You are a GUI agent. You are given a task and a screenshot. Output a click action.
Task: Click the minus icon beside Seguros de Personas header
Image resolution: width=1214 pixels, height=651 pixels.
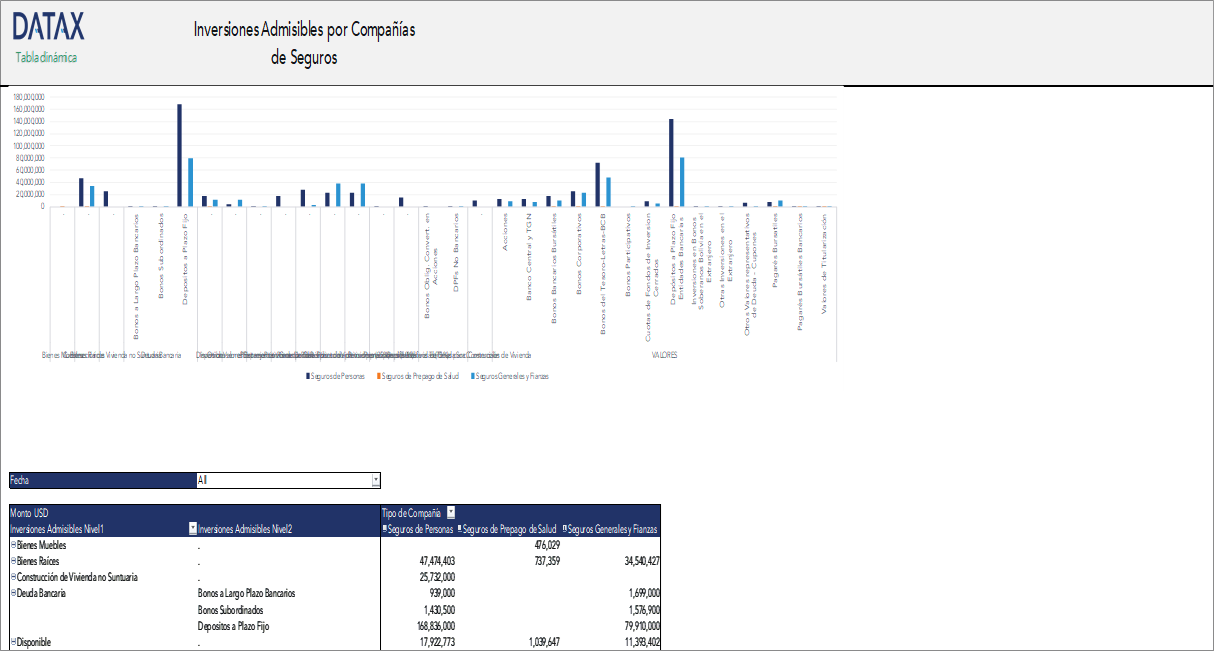(384, 529)
